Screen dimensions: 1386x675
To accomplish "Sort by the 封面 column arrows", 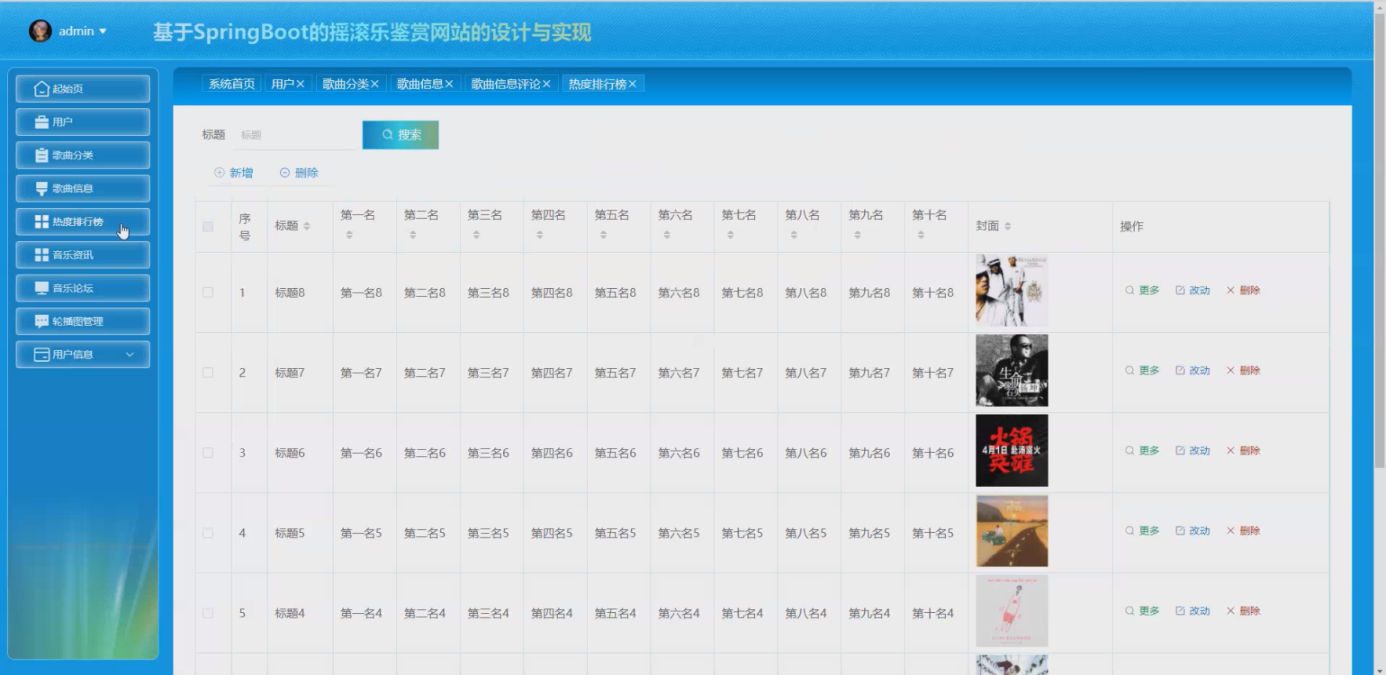I will tap(1008, 227).
